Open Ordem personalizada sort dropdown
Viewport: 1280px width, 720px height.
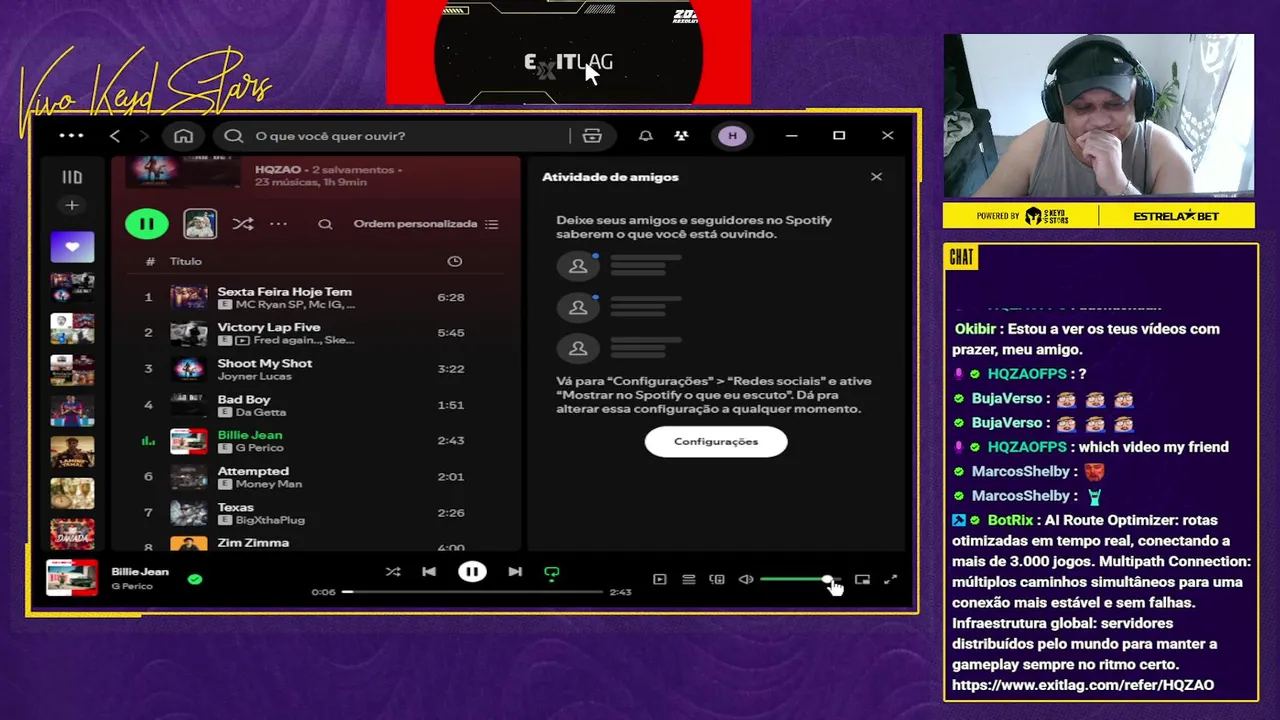coord(426,224)
